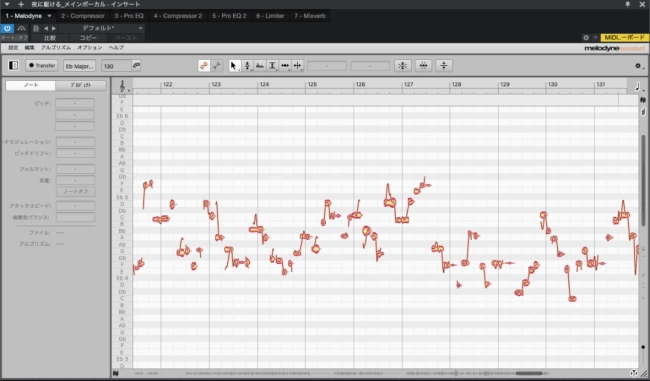Expand the 1 - Melodyne tab dropdown arrow
Image resolution: width=650 pixels, height=381 pixels.
(49, 16)
